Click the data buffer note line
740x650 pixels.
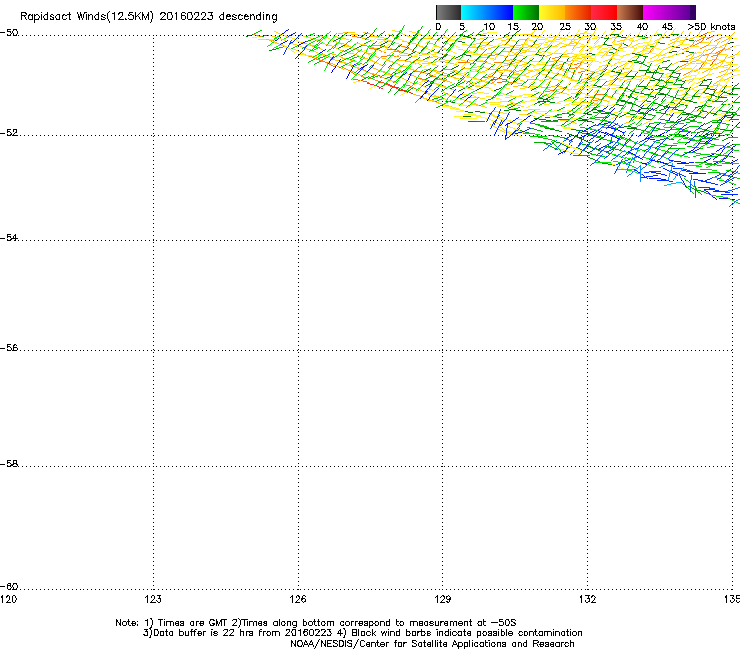[x=362, y=633]
